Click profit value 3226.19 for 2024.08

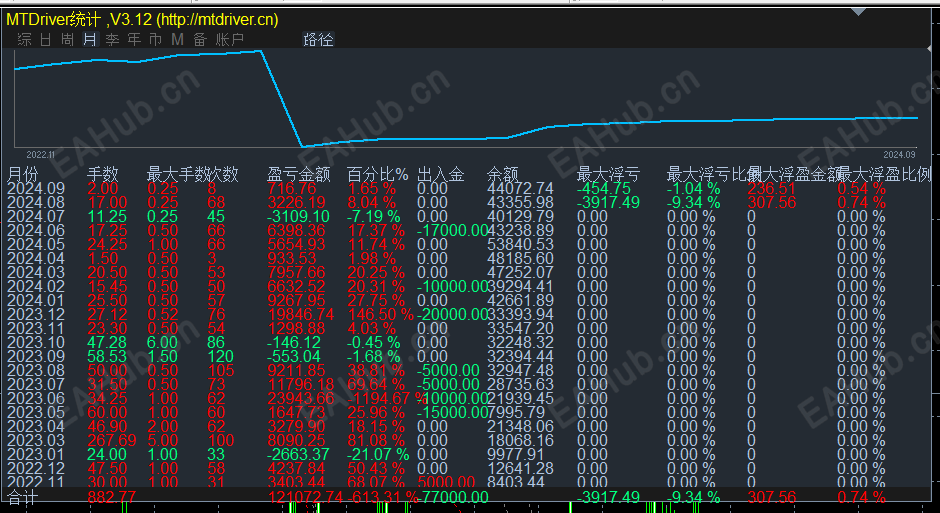[x=296, y=203]
